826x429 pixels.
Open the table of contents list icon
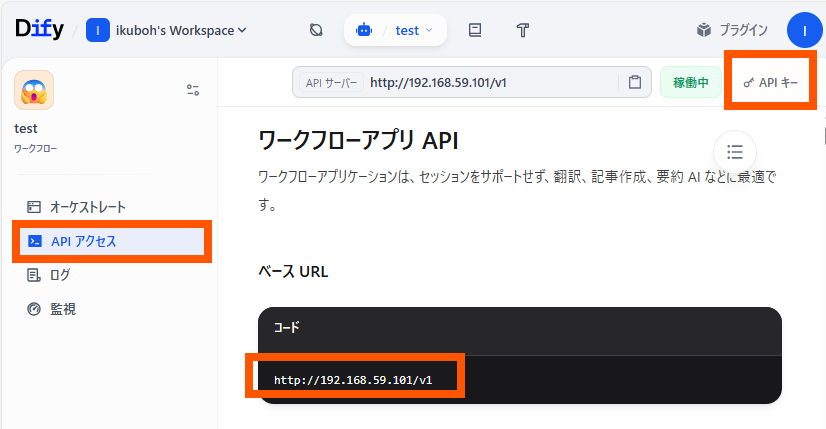(735, 152)
